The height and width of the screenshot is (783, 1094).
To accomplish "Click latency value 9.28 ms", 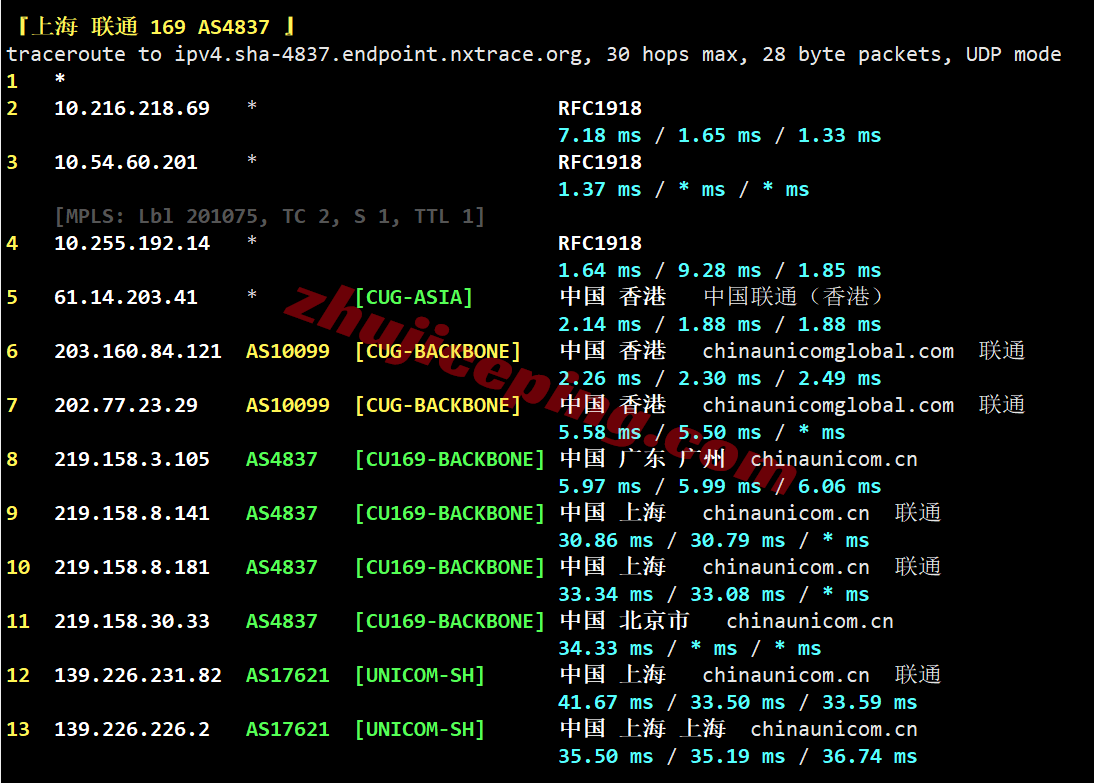I will coord(719,270).
